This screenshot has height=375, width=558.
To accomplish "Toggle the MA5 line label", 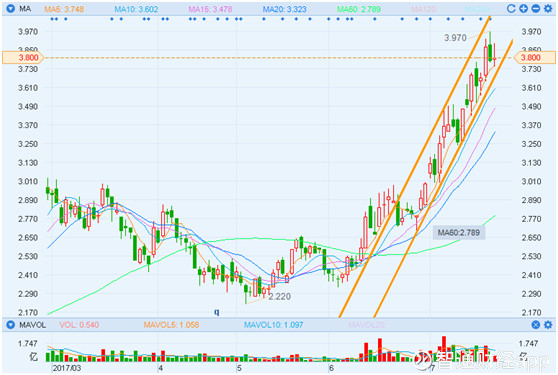I will pos(64,9).
